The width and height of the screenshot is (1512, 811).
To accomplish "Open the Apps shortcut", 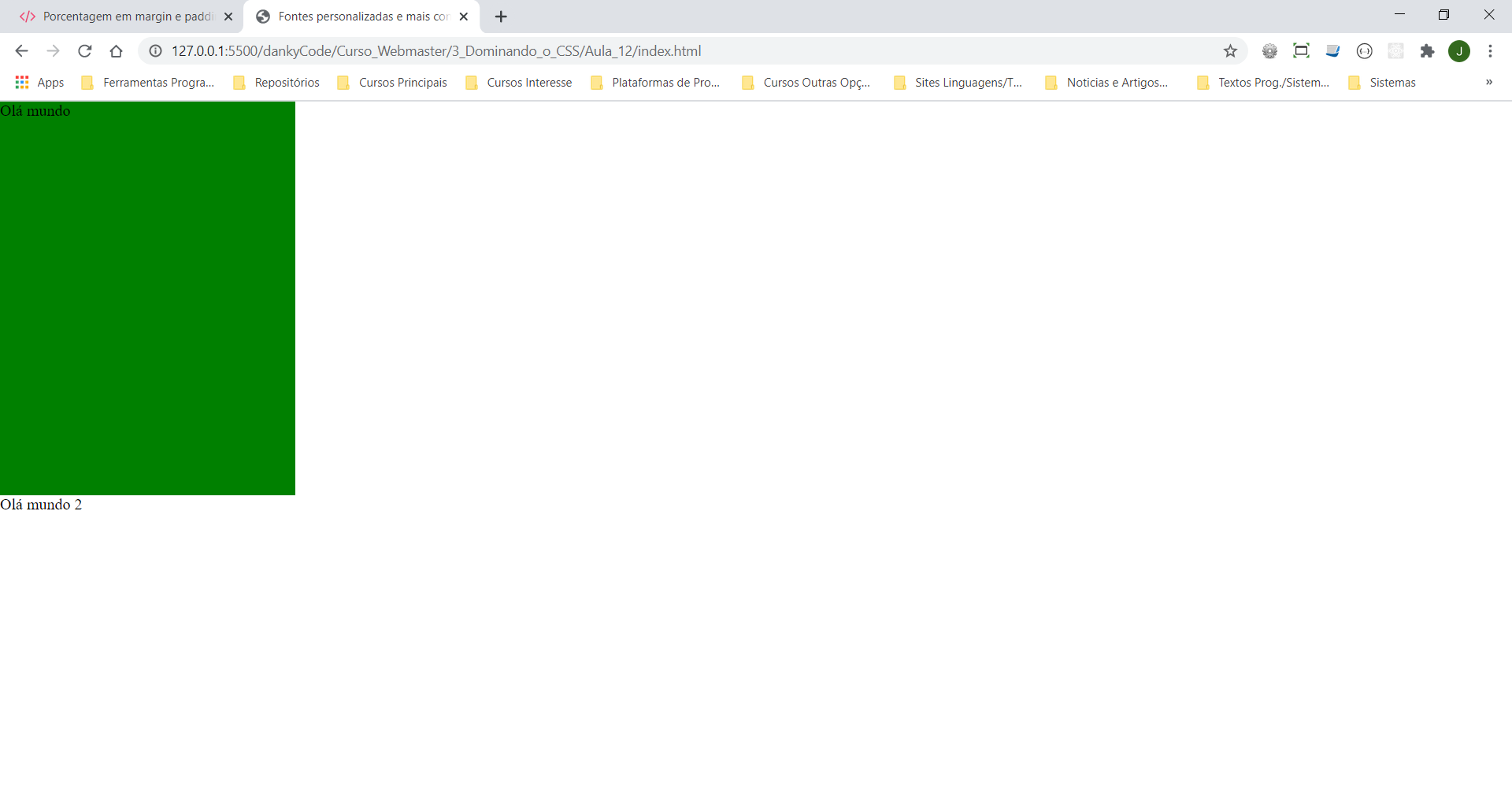I will 39,83.
